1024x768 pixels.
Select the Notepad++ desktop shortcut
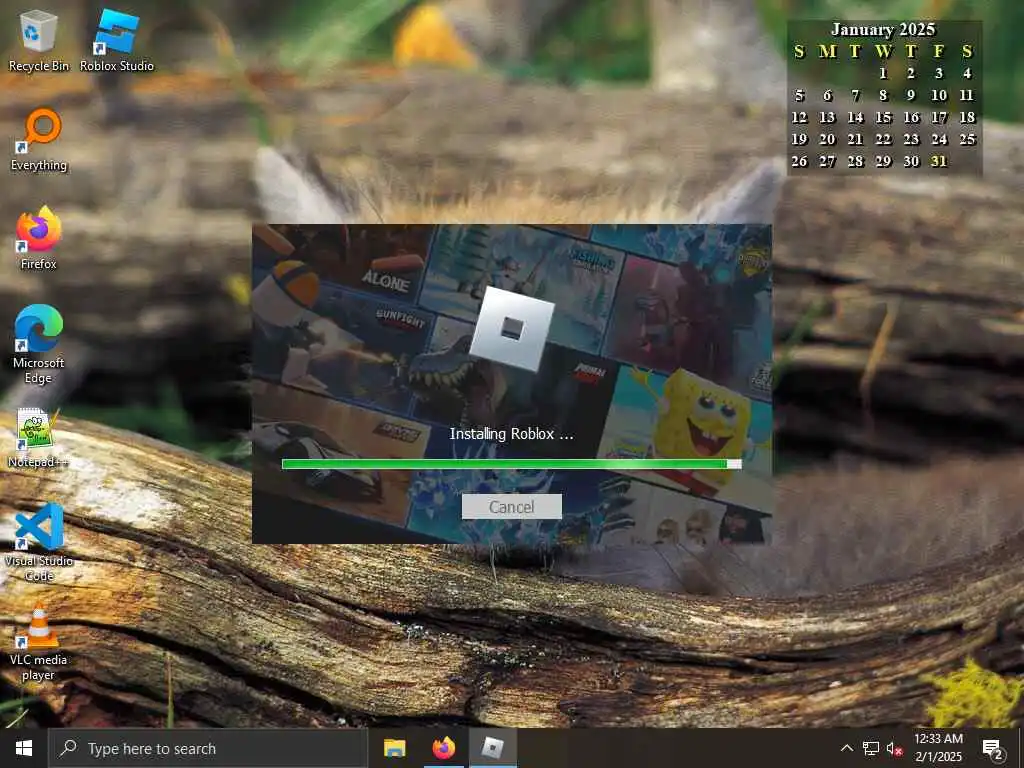point(39,438)
